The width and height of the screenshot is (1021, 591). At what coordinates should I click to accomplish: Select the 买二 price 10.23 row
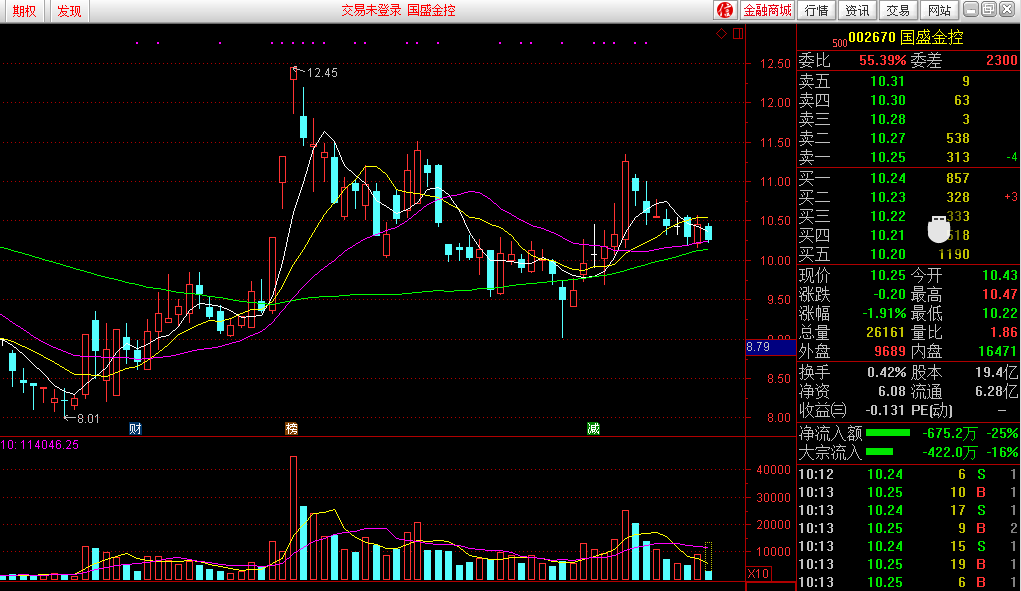tap(908, 197)
